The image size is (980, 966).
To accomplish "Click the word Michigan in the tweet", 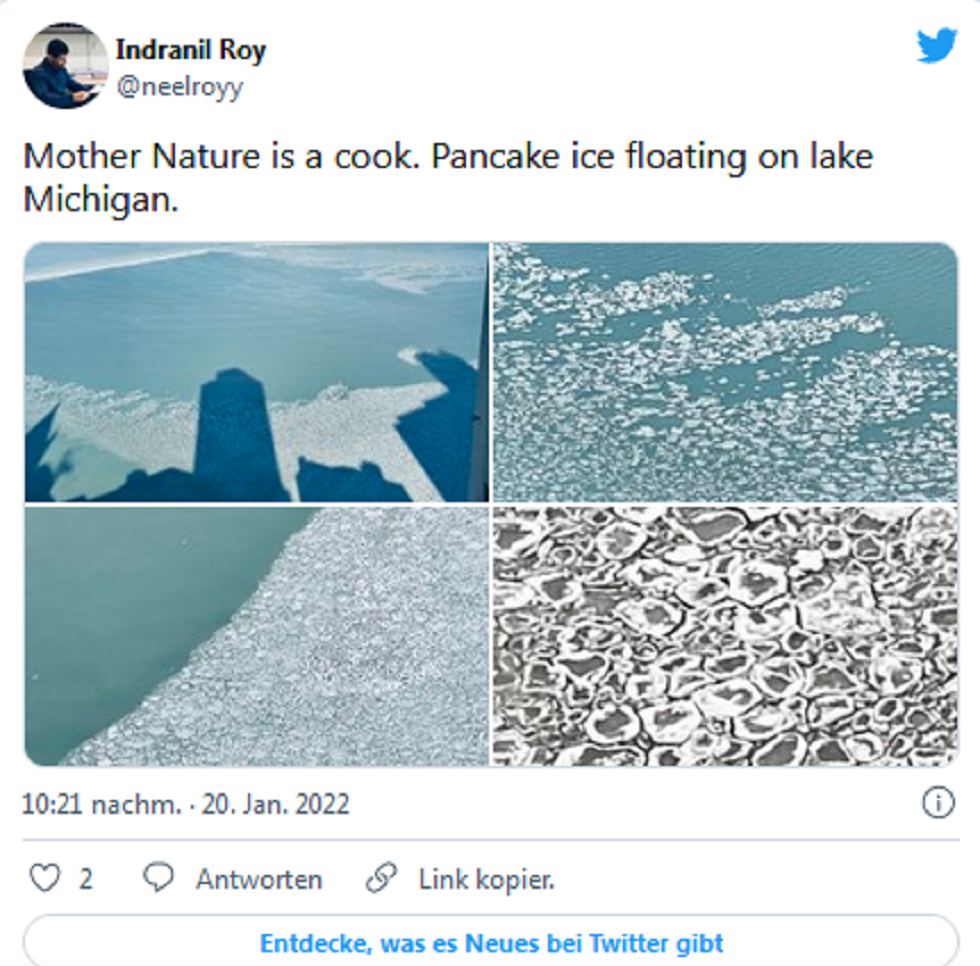I will click(x=98, y=199).
